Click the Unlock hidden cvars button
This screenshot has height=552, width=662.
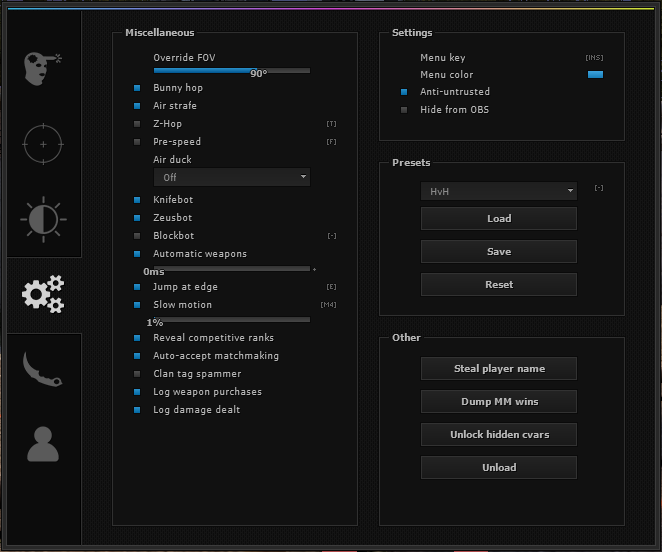point(498,435)
